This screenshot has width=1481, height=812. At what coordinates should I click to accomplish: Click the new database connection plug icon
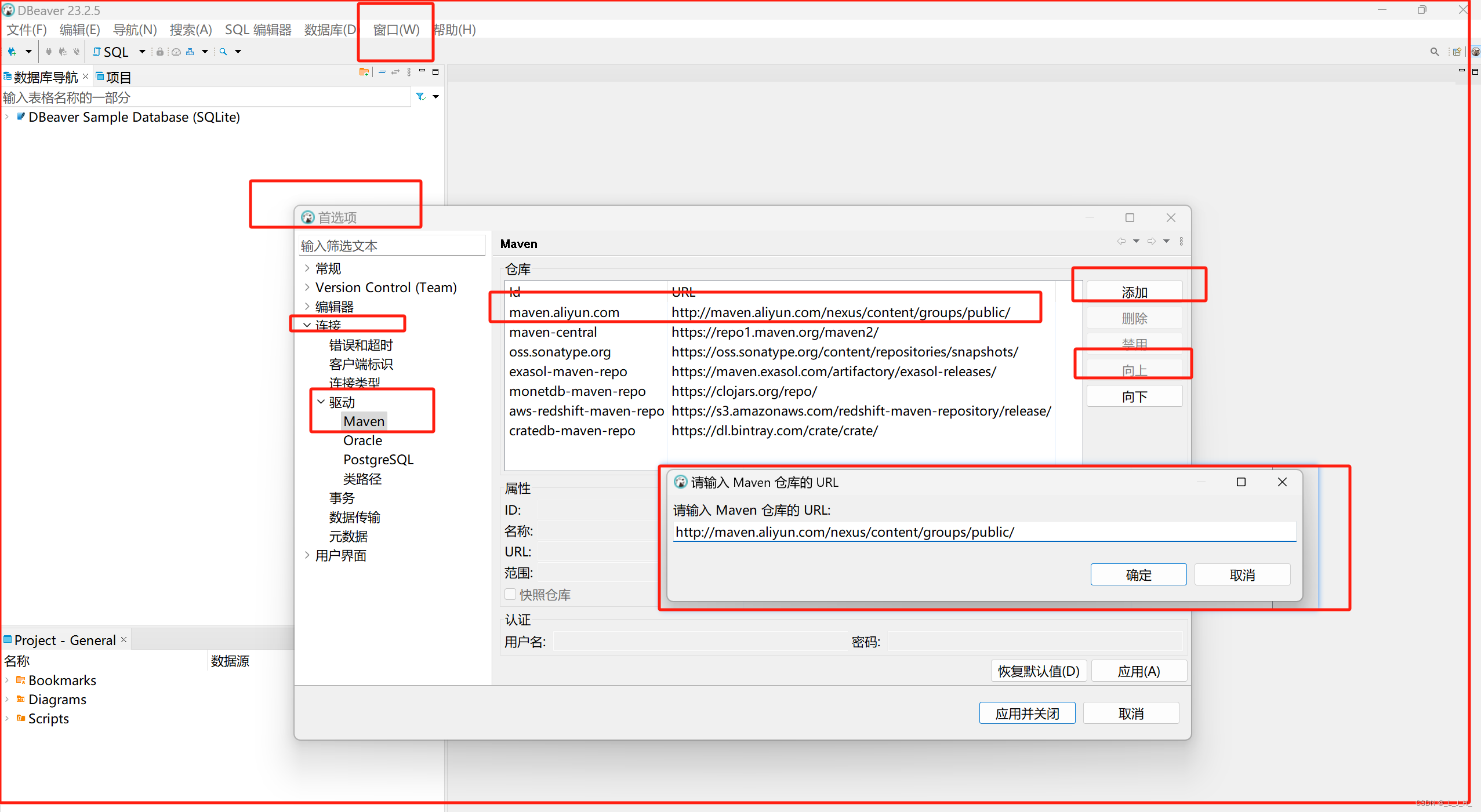click(12, 52)
